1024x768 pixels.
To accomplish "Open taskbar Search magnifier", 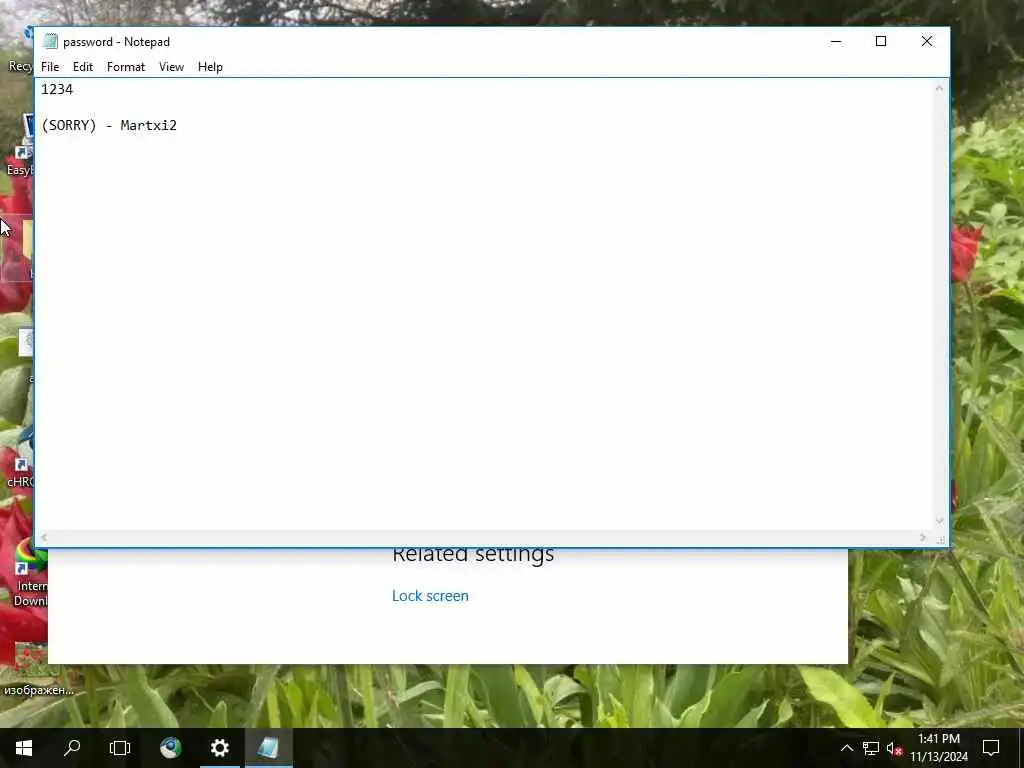I will coord(72,748).
